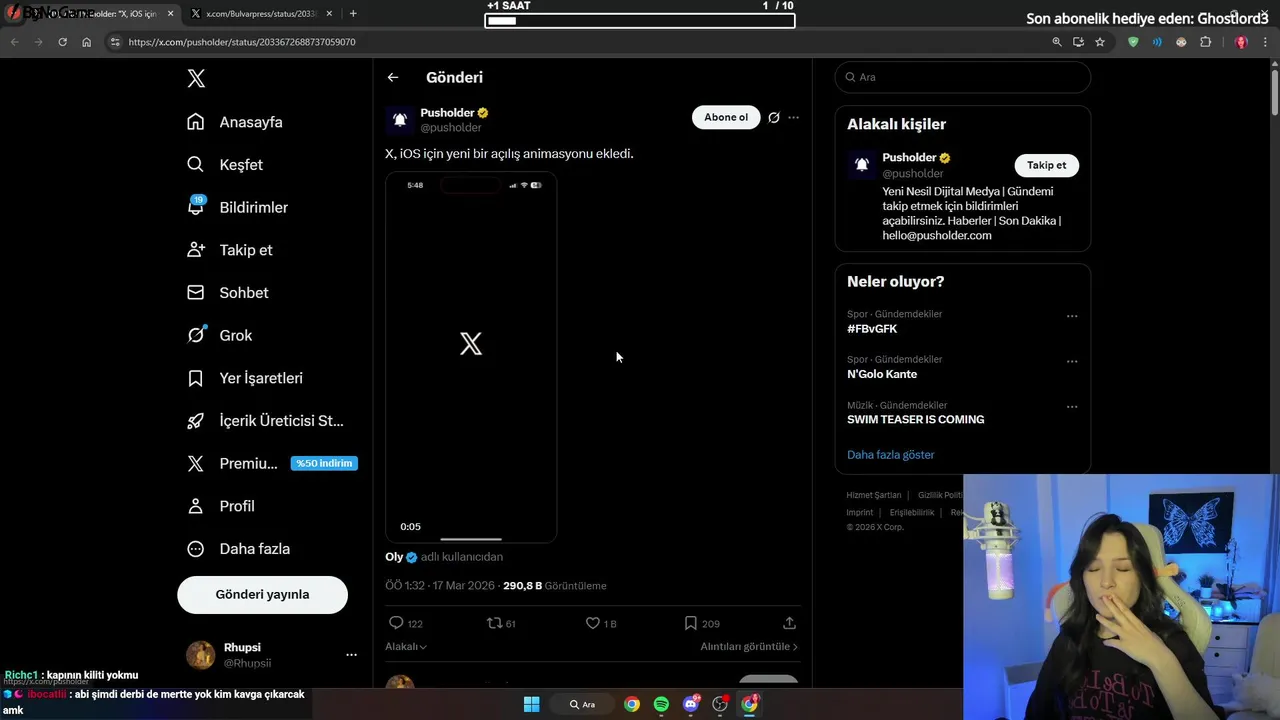Open Rhupsi account menu three dots

tap(351, 655)
